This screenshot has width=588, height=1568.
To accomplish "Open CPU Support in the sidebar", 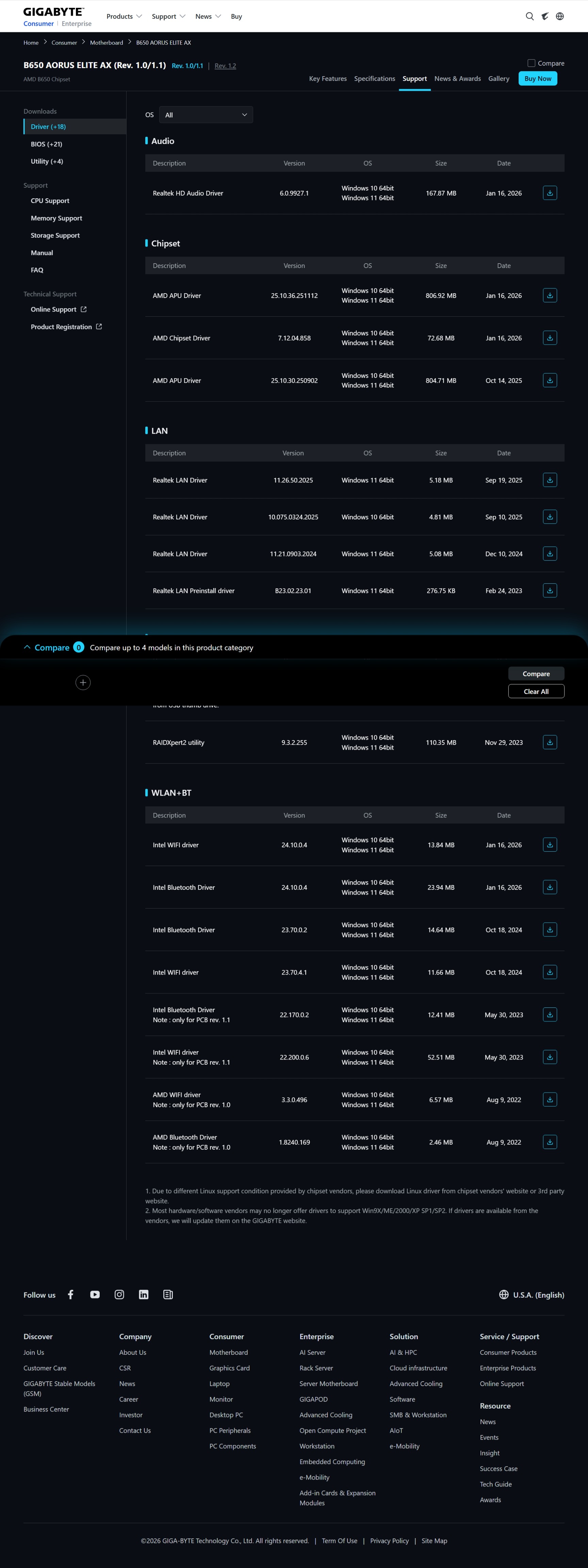I will tap(50, 201).
